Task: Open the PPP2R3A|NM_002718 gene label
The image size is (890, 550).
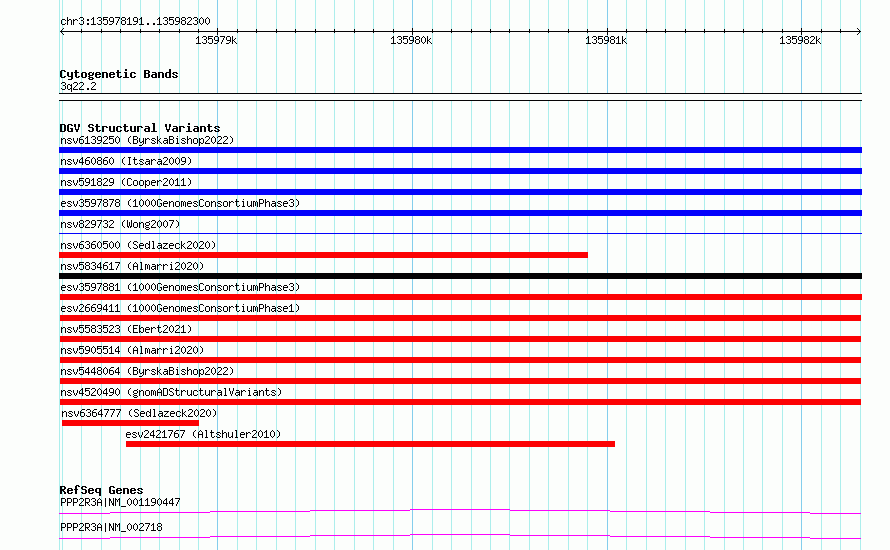Action: coord(111,527)
